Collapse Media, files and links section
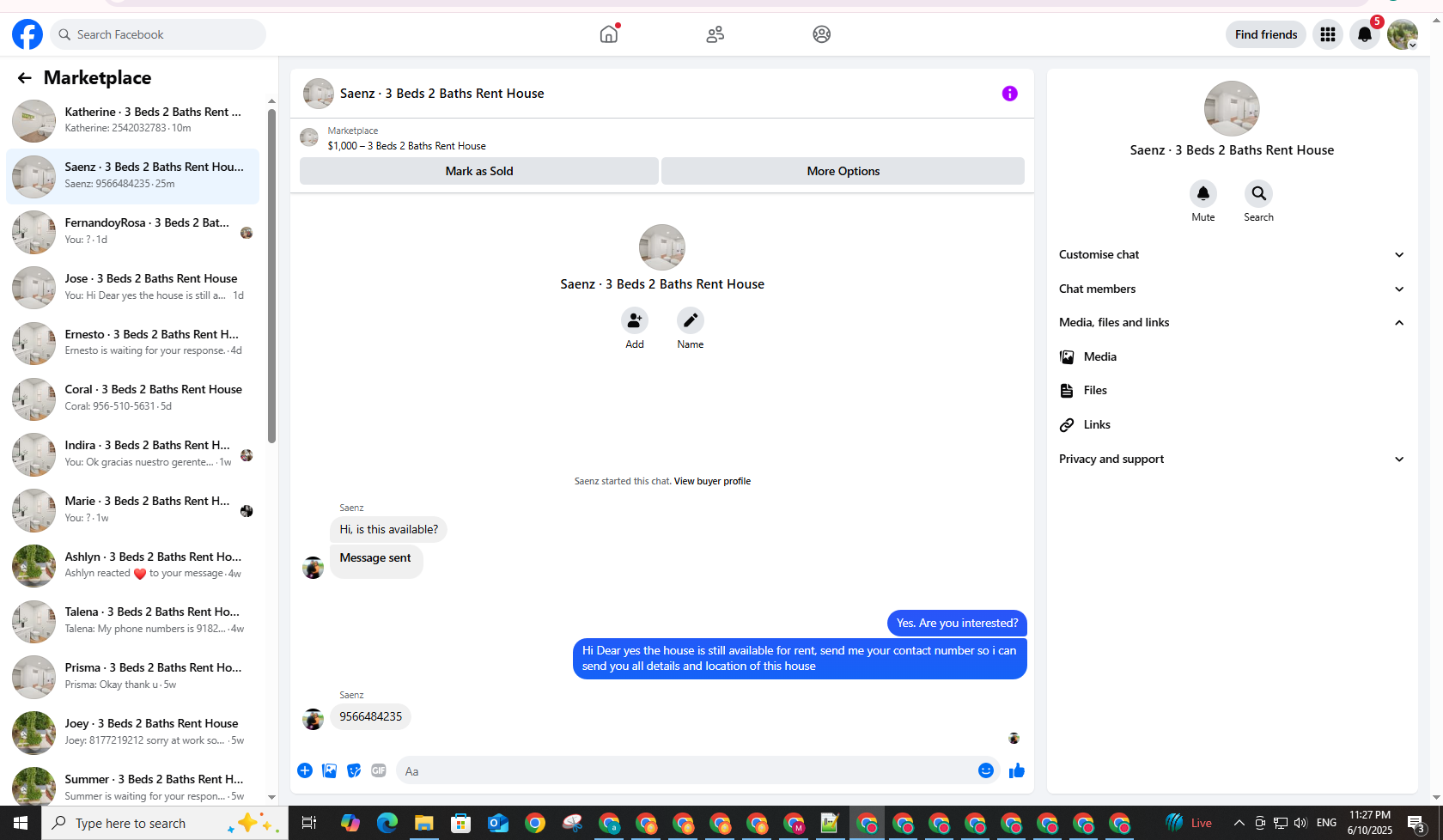 tap(1232, 322)
